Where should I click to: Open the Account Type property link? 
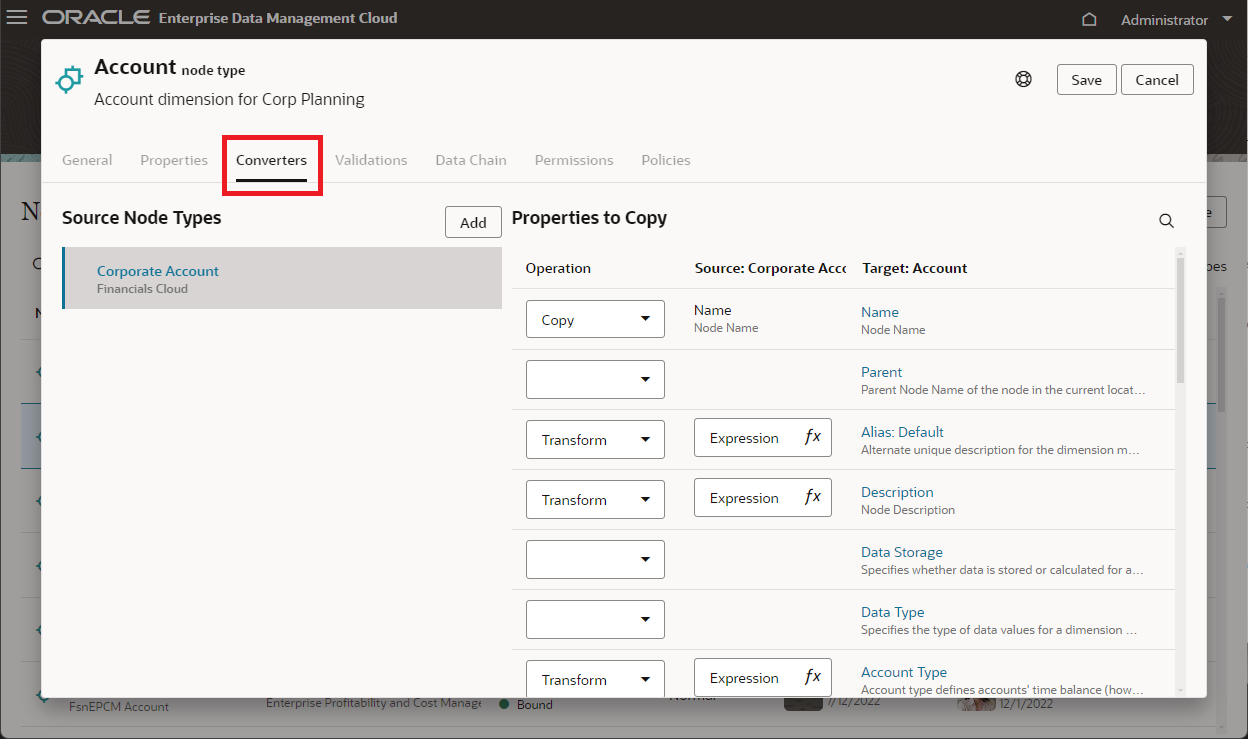(x=904, y=672)
